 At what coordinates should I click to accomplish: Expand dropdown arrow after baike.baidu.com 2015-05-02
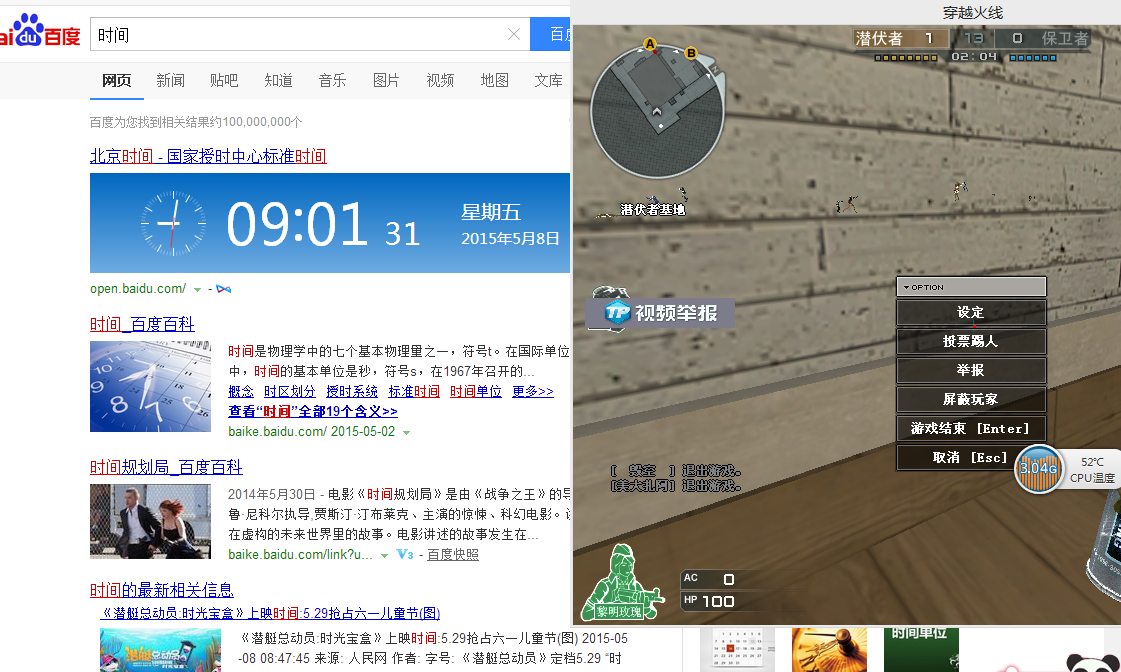[x=406, y=433]
